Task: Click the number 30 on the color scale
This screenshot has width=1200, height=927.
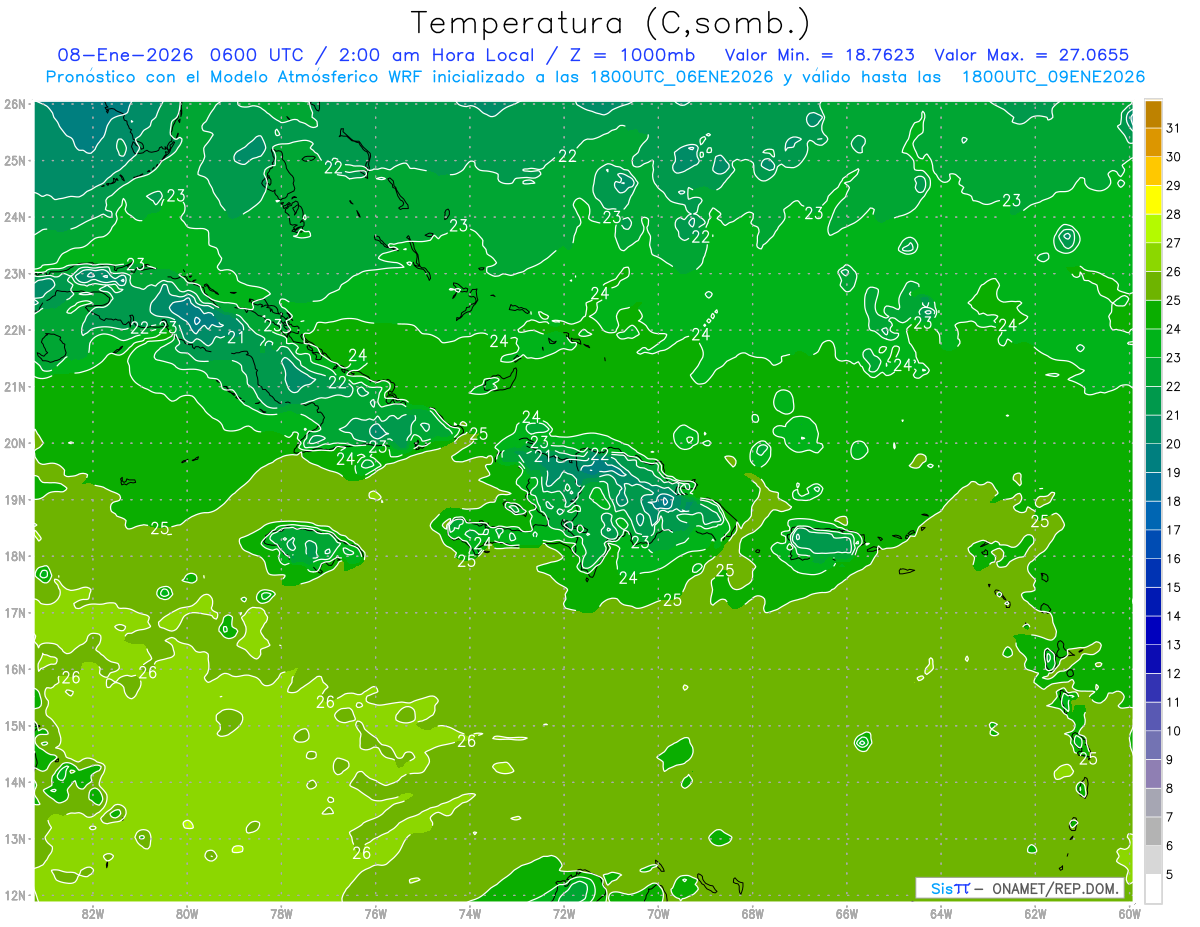Action: pyautogui.click(x=1174, y=157)
